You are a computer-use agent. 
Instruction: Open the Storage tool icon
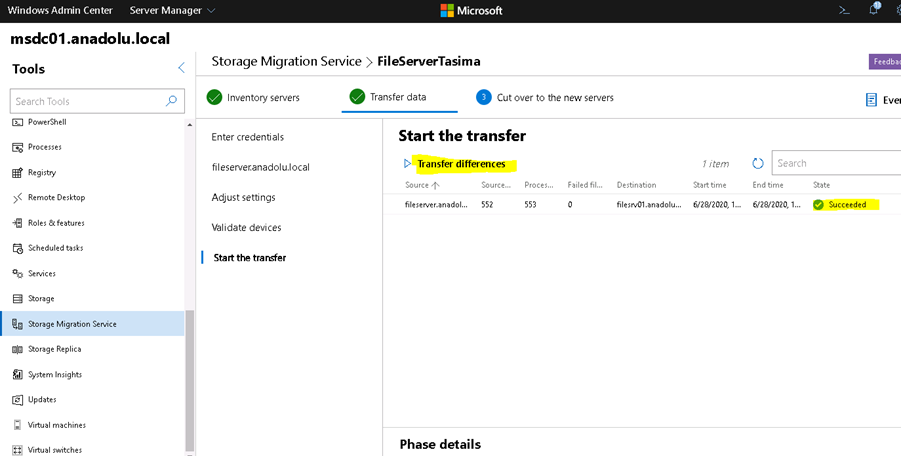pos(17,299)
